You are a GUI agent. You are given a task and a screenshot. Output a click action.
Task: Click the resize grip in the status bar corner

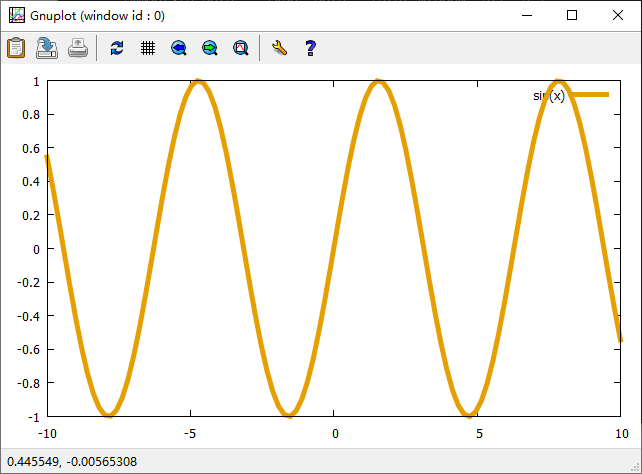635,467
